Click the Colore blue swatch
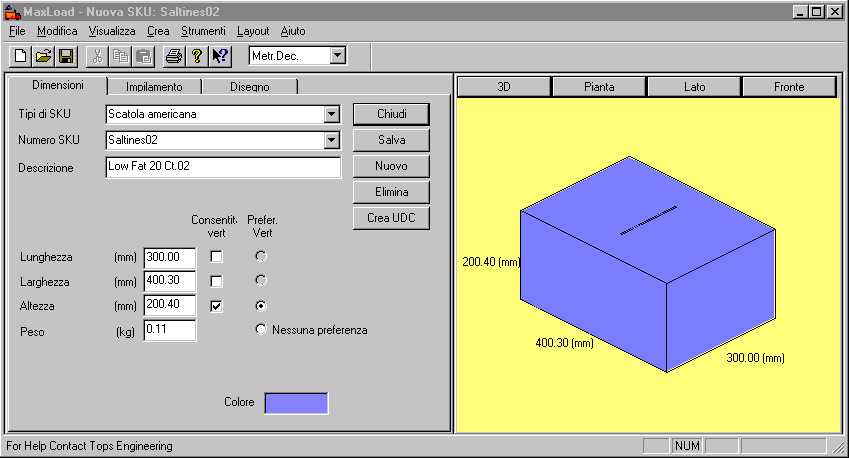The width and height of the screenshot is (849, 458). click(x=296, y=403)
